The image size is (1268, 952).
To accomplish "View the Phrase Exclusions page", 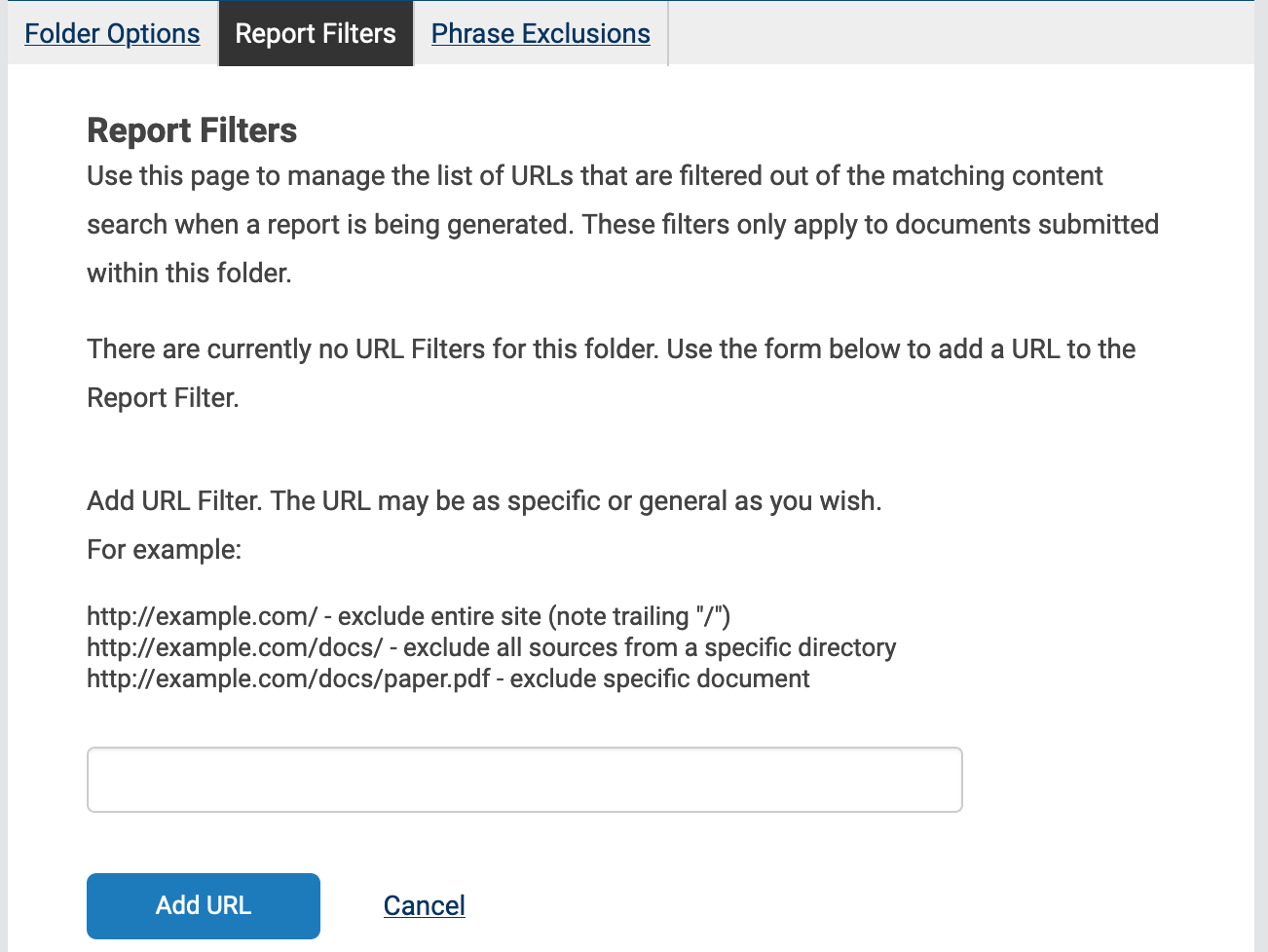I will pos(540,33).
